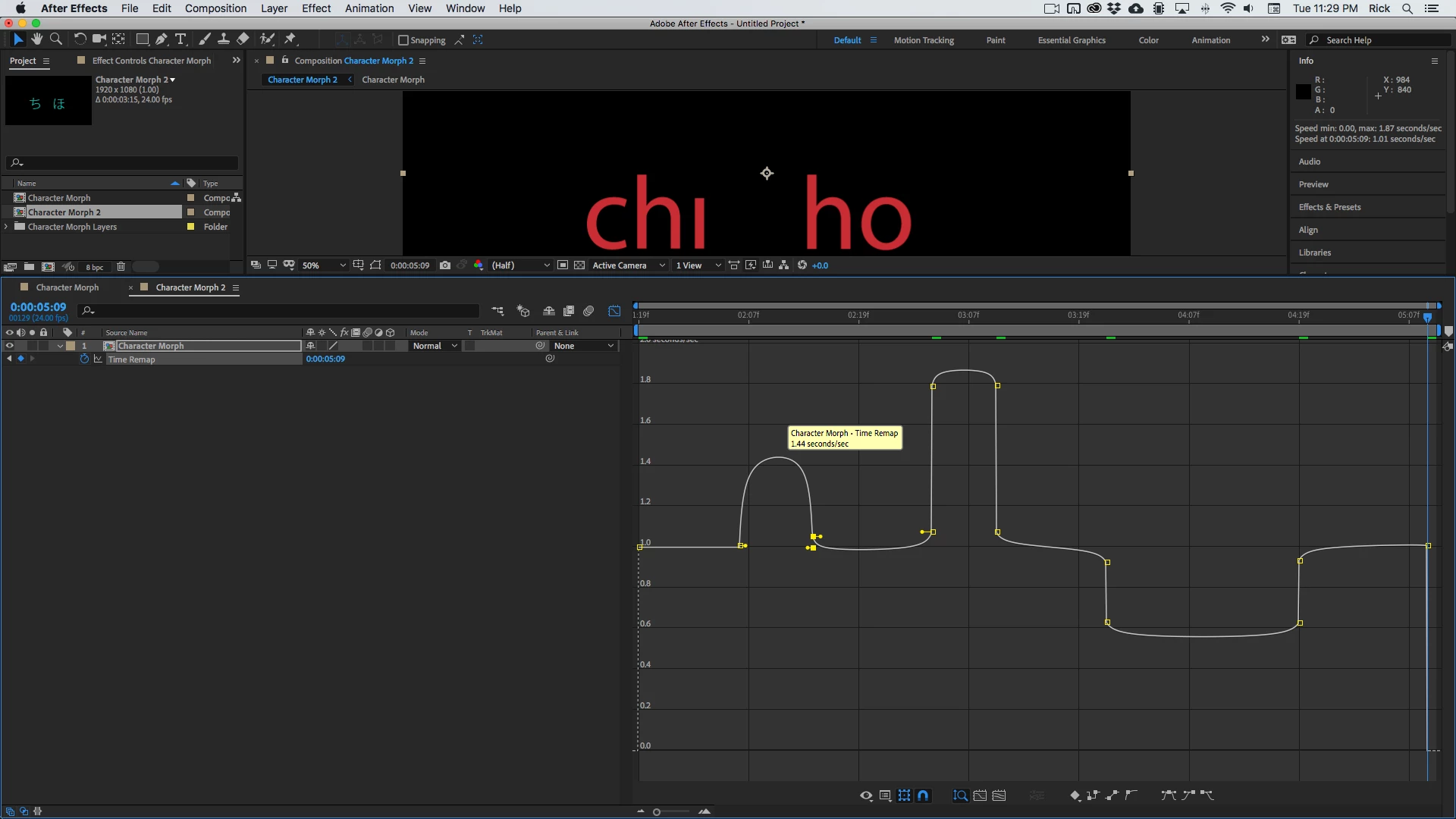
Task: Select the Pen tool
Action: tap(161, 39)
